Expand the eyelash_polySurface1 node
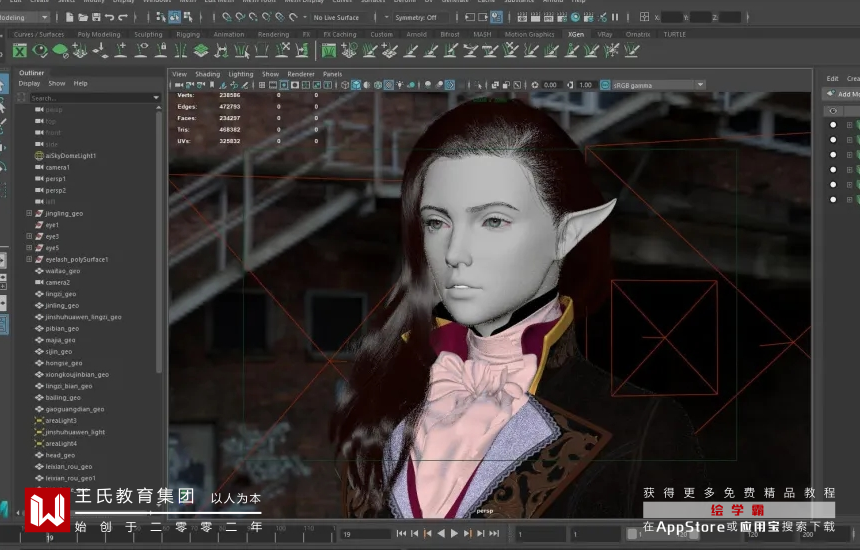This screenshot has width=860, height=550. tap(29, 259)
